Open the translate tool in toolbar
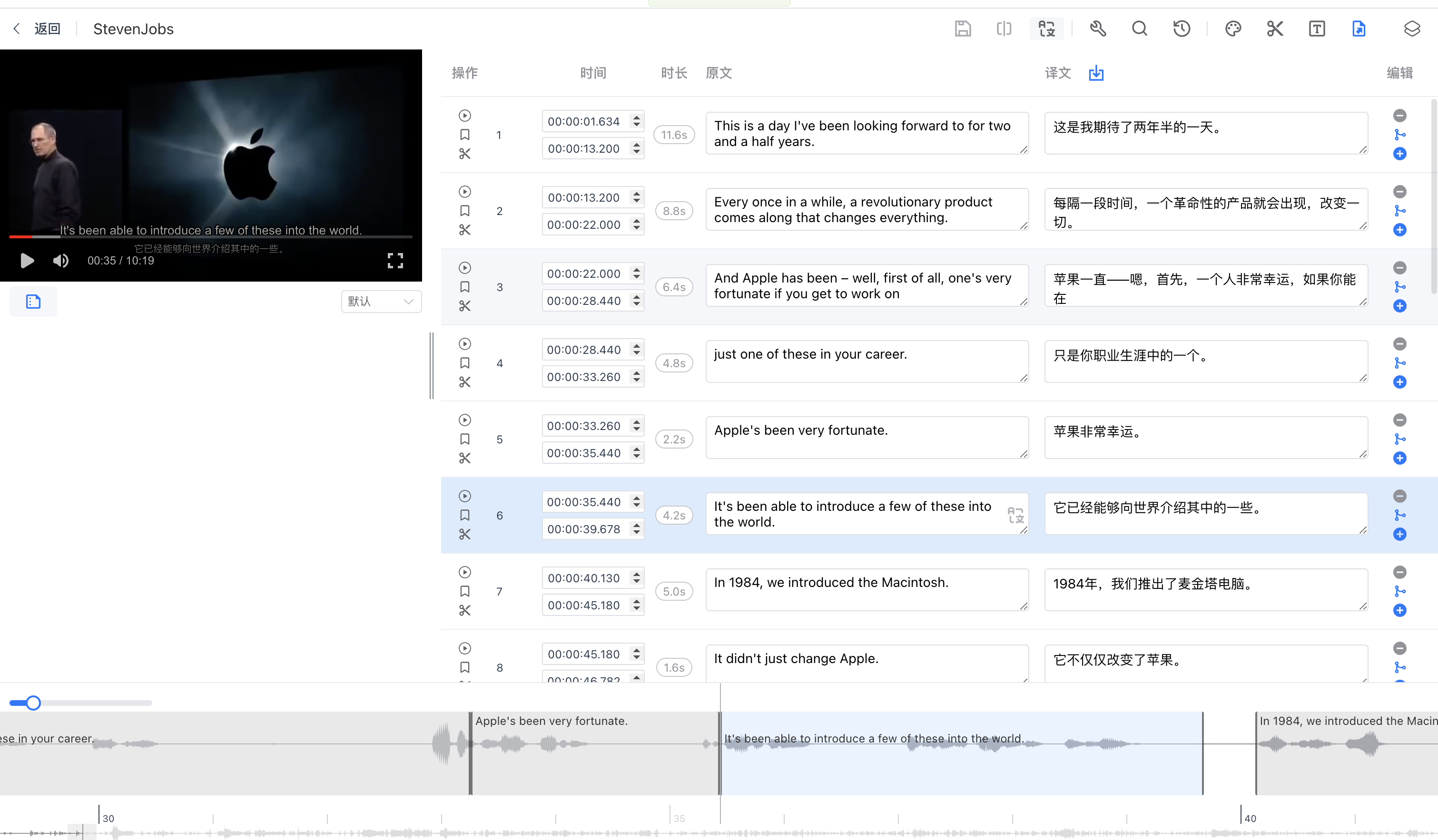 click(1046, 29)
